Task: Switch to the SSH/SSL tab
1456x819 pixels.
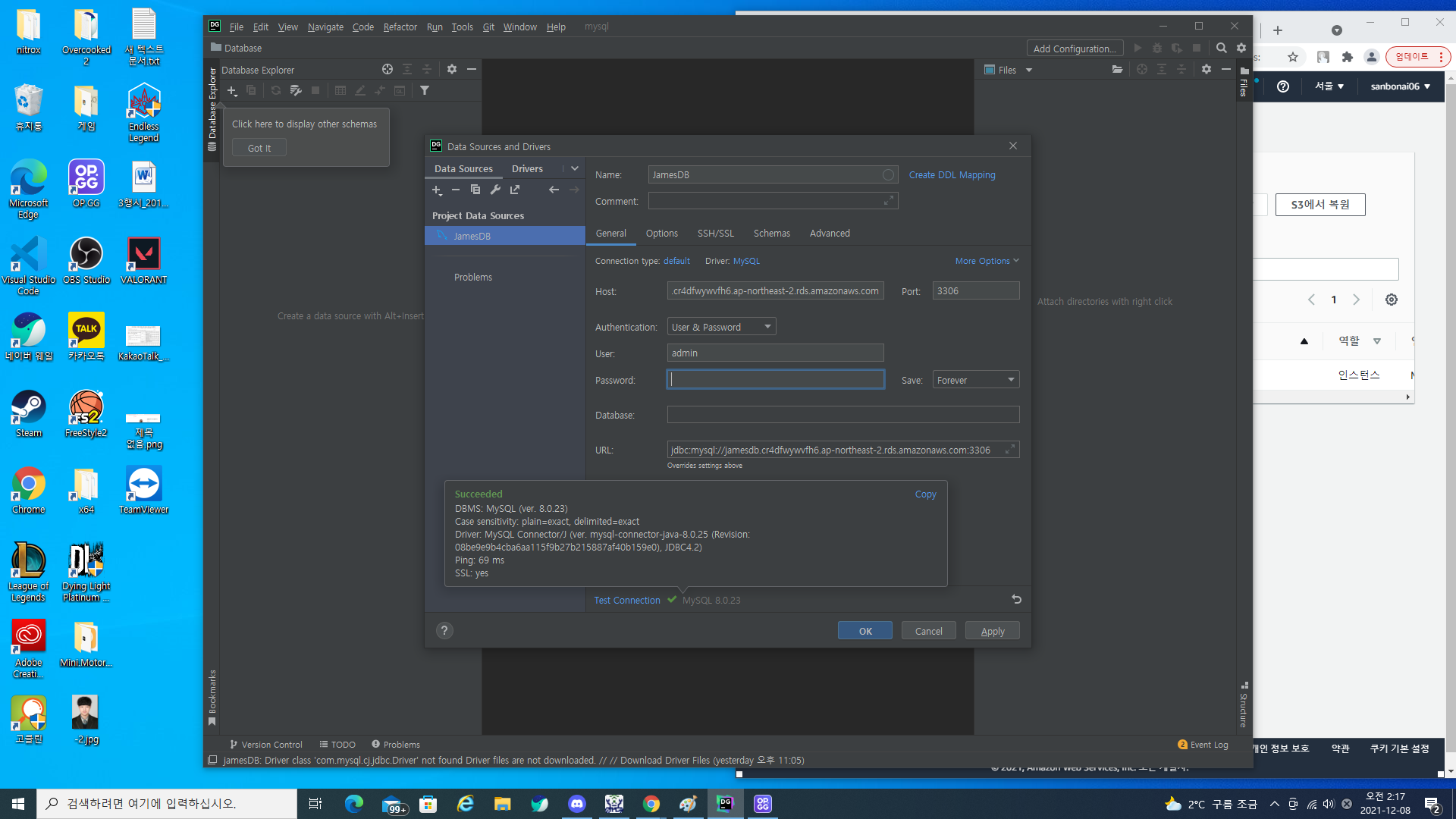Action: pyautogui.click(x=715, y=234)
